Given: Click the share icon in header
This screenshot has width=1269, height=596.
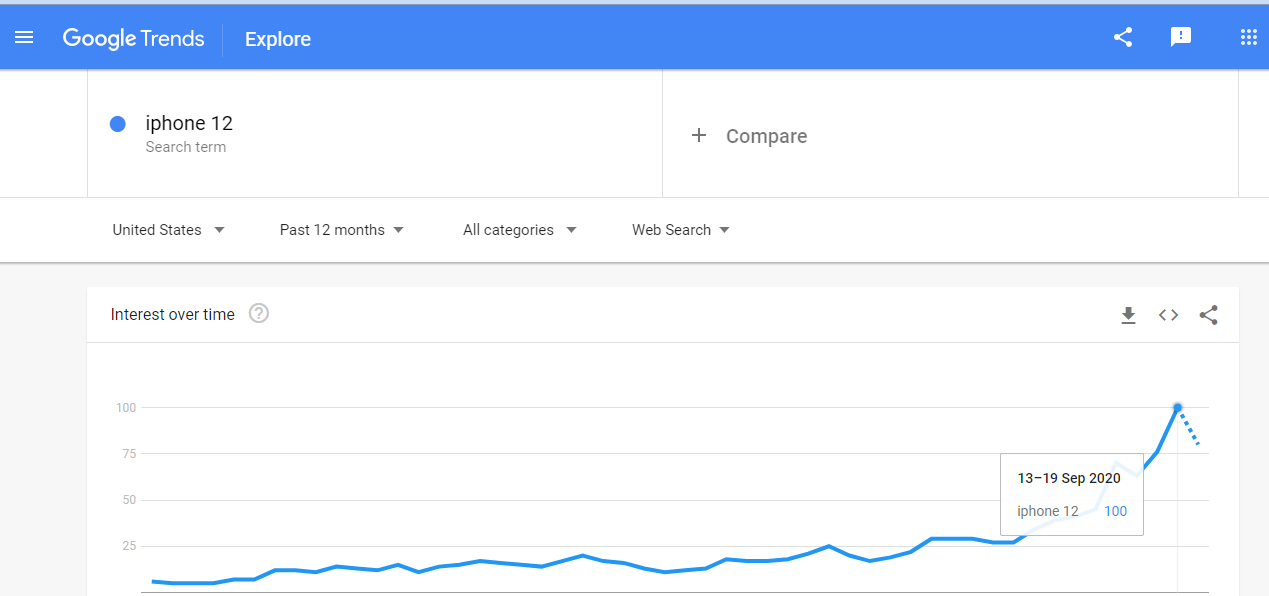Looking at the screenshot, I should [1123, 38].
